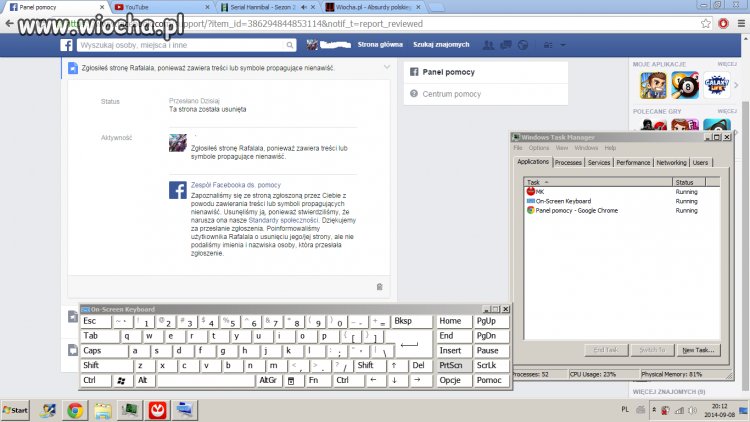Switch to Performance tab in Task Manager
The height and width of the screenshot is (422, 750).
(633, 163)
